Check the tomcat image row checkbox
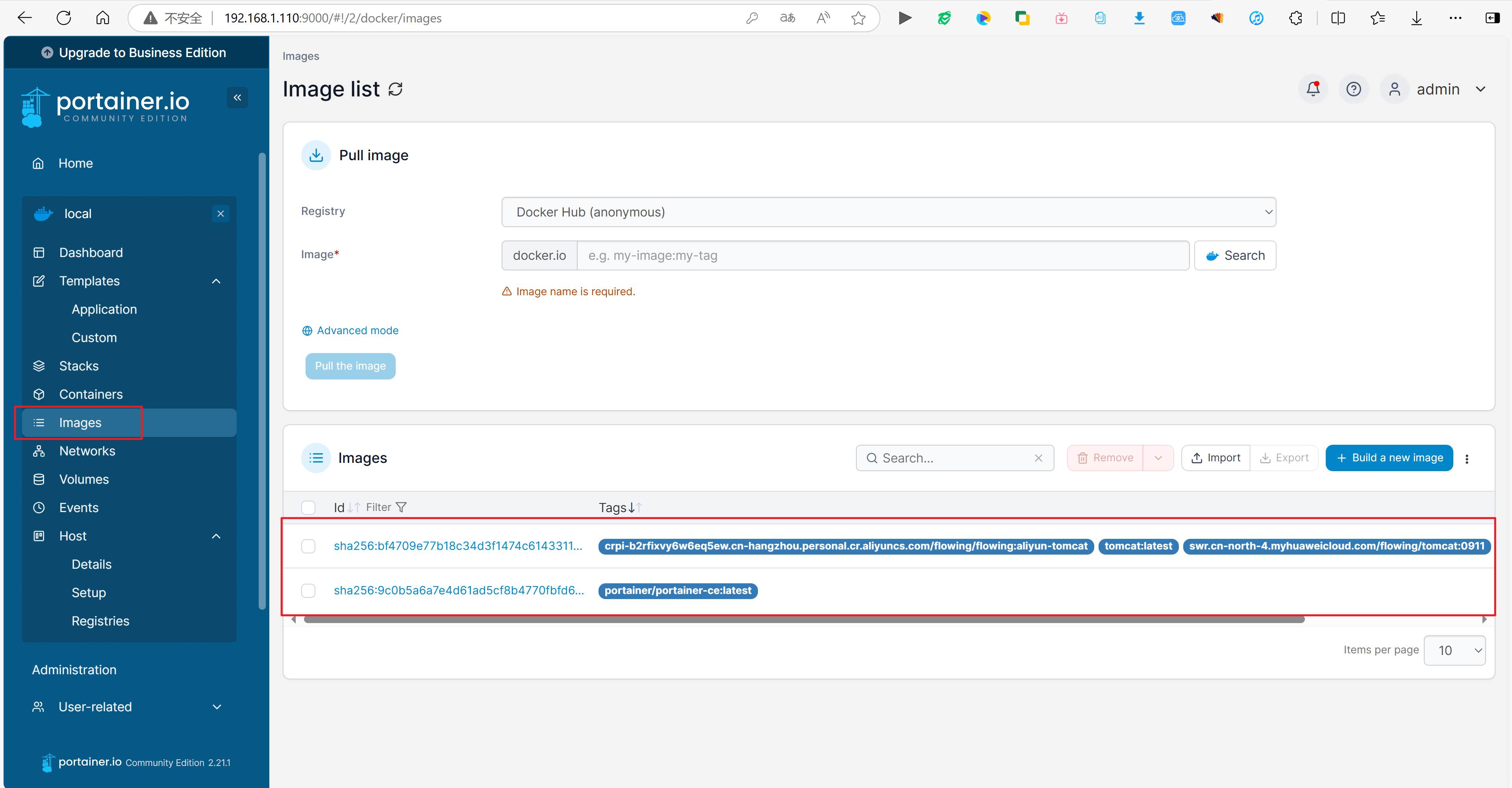The width and height of the screenshot is (1512, 788). pyautogui.click(x=308, y=546)
